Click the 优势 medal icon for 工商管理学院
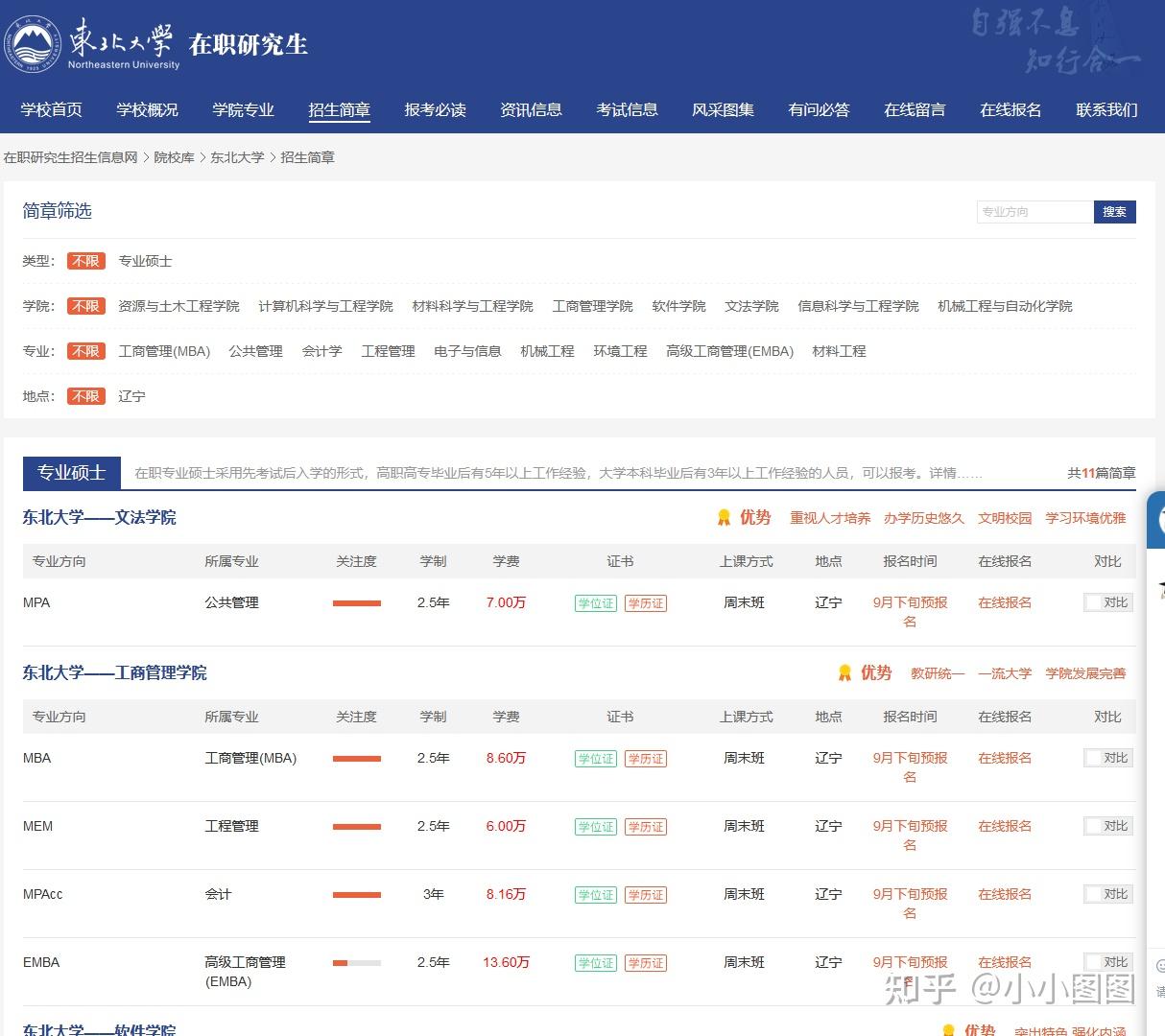This screenshot has height=1036, width=1165. (x=844, y=673)
